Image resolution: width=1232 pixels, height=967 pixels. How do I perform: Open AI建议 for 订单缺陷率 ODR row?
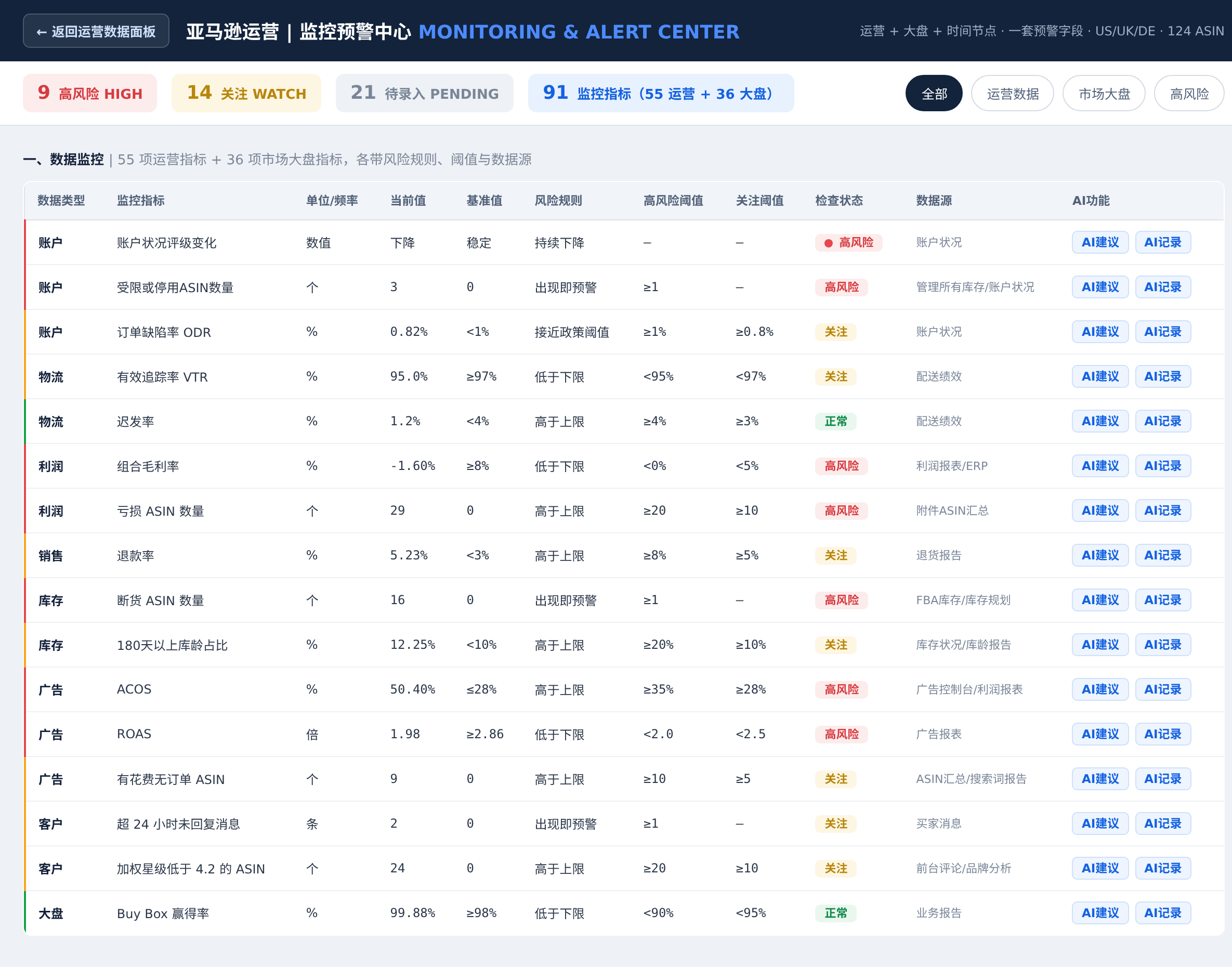click(1100, 332)
